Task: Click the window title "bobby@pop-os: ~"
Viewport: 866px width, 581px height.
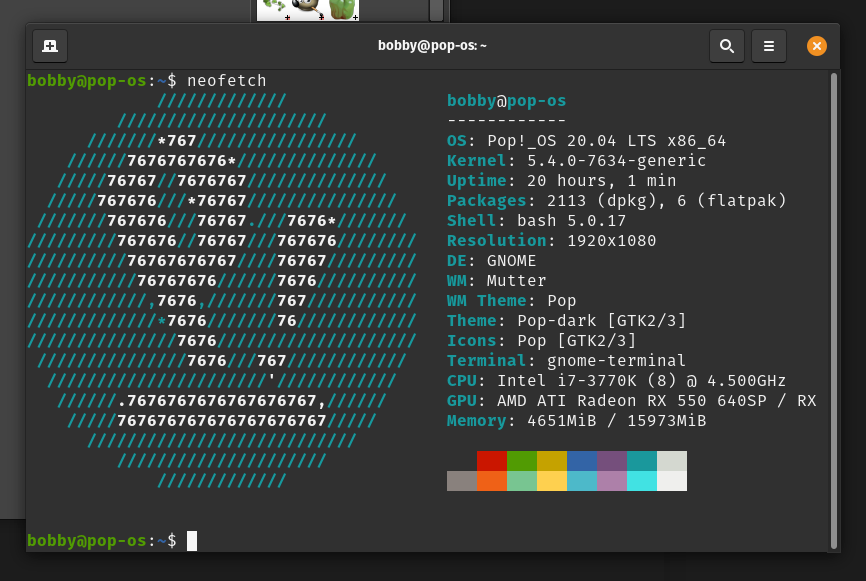Action: click(x=432, y=46)
